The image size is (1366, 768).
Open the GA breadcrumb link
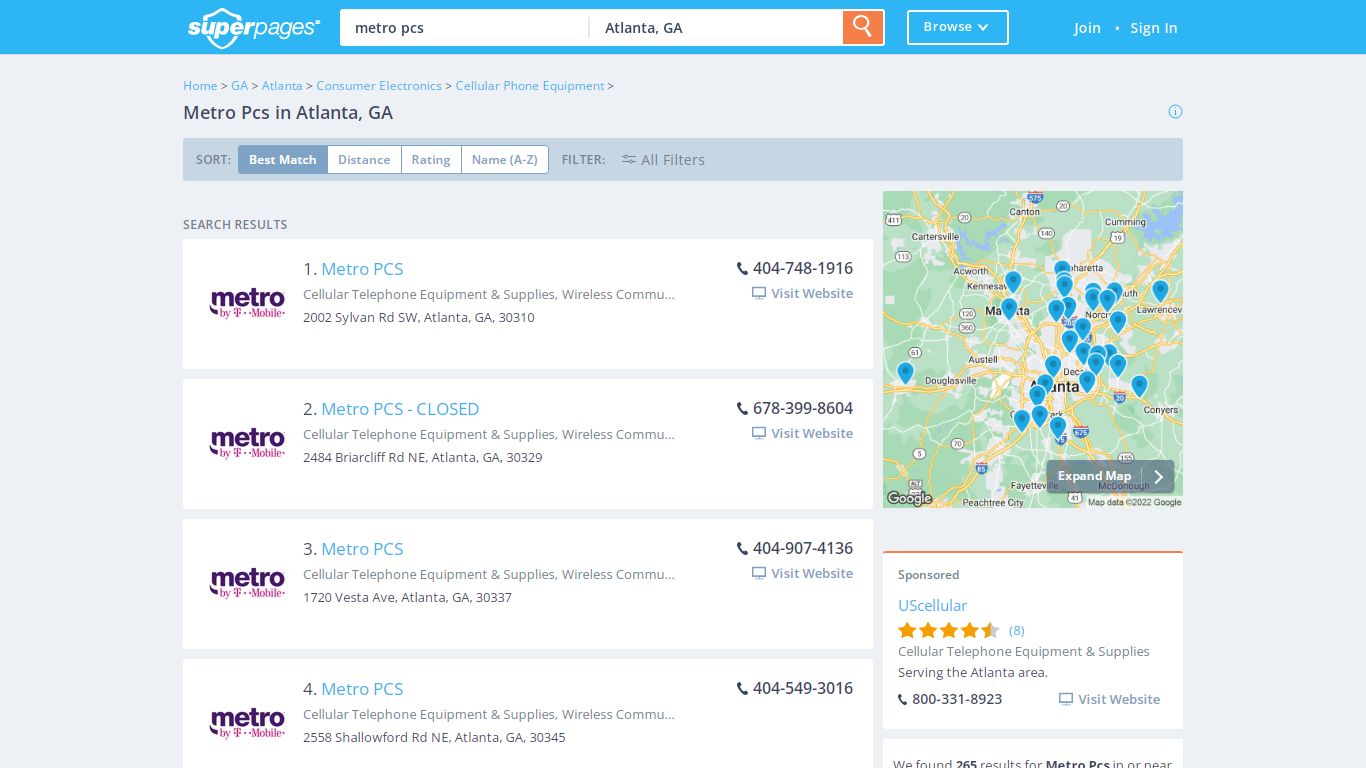click(239, 86)
